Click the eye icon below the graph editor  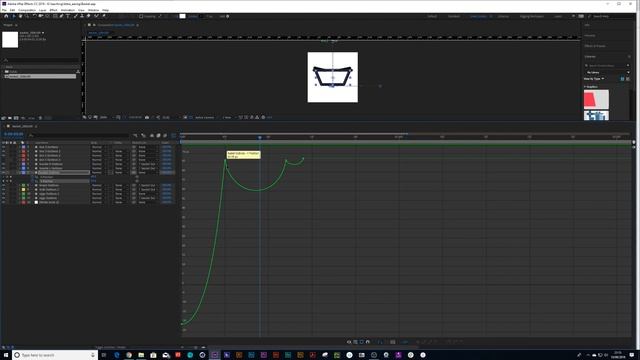349,342
